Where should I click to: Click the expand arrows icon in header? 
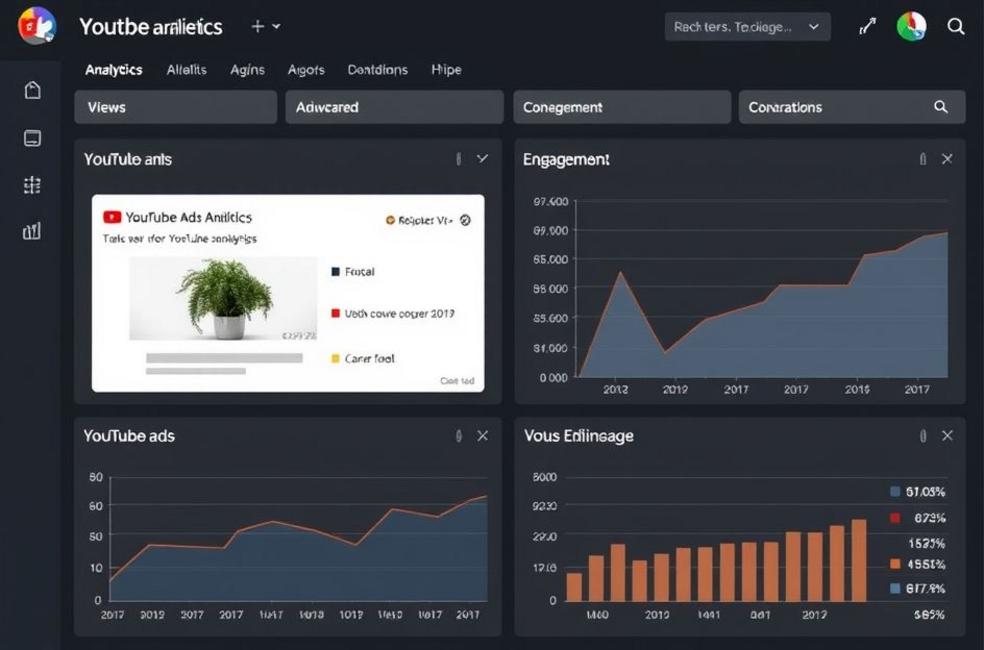[x=867, y=27]
